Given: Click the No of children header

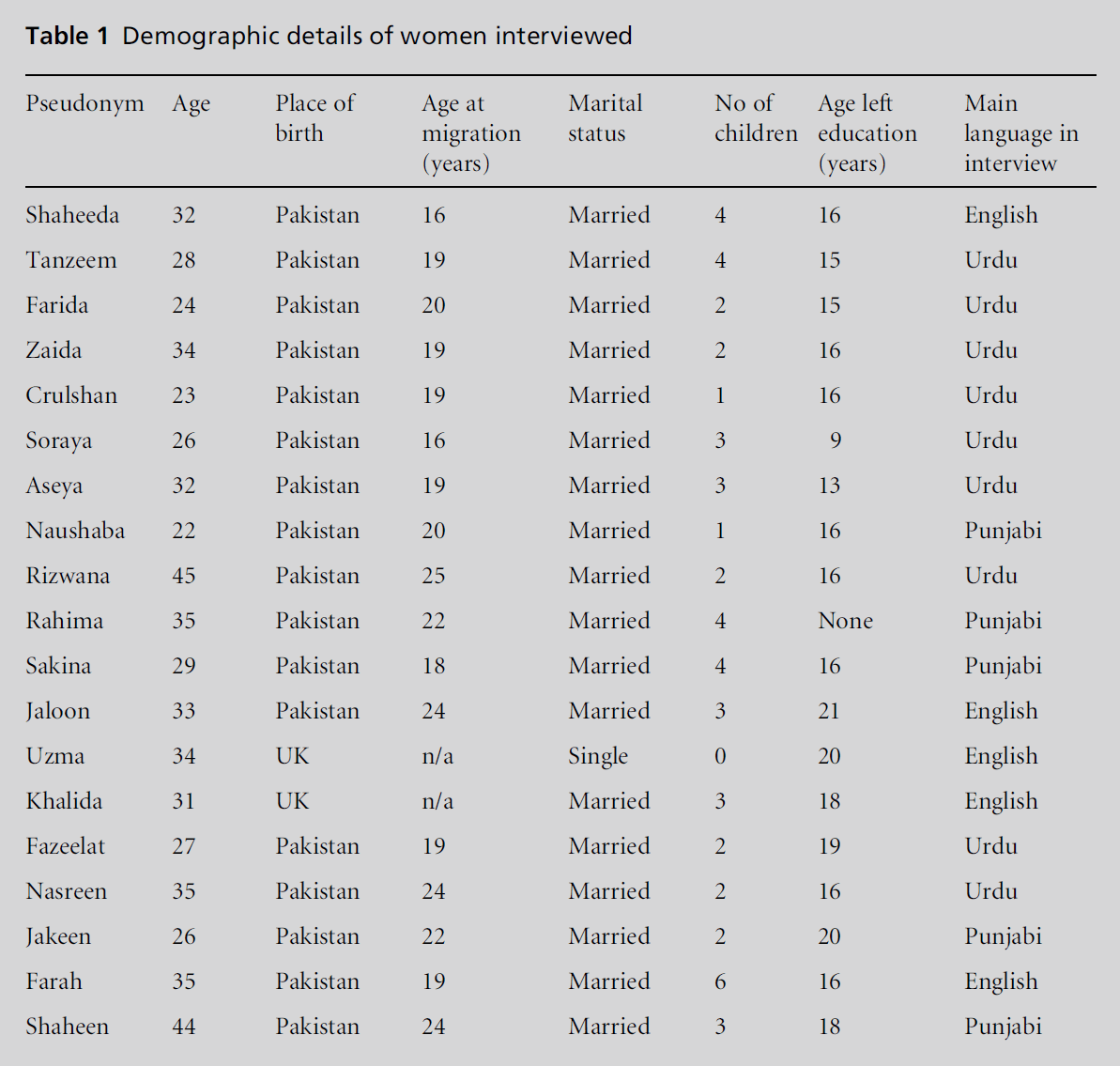Looking at the screenshot, I should click(x=755, y=117).
